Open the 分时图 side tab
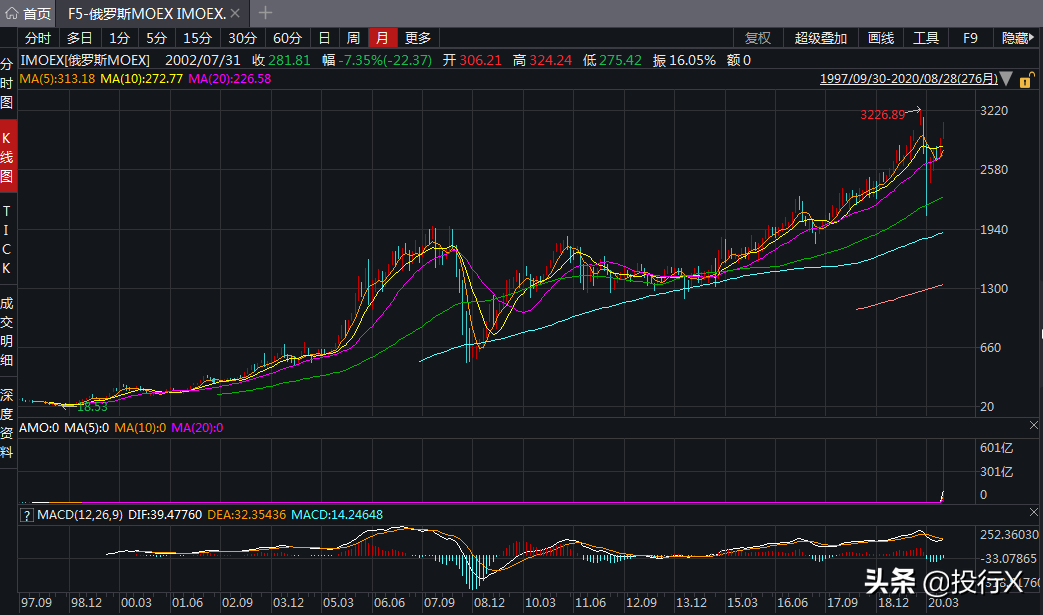The width and height of the screenshot is (1043, 615). [7, 83]
